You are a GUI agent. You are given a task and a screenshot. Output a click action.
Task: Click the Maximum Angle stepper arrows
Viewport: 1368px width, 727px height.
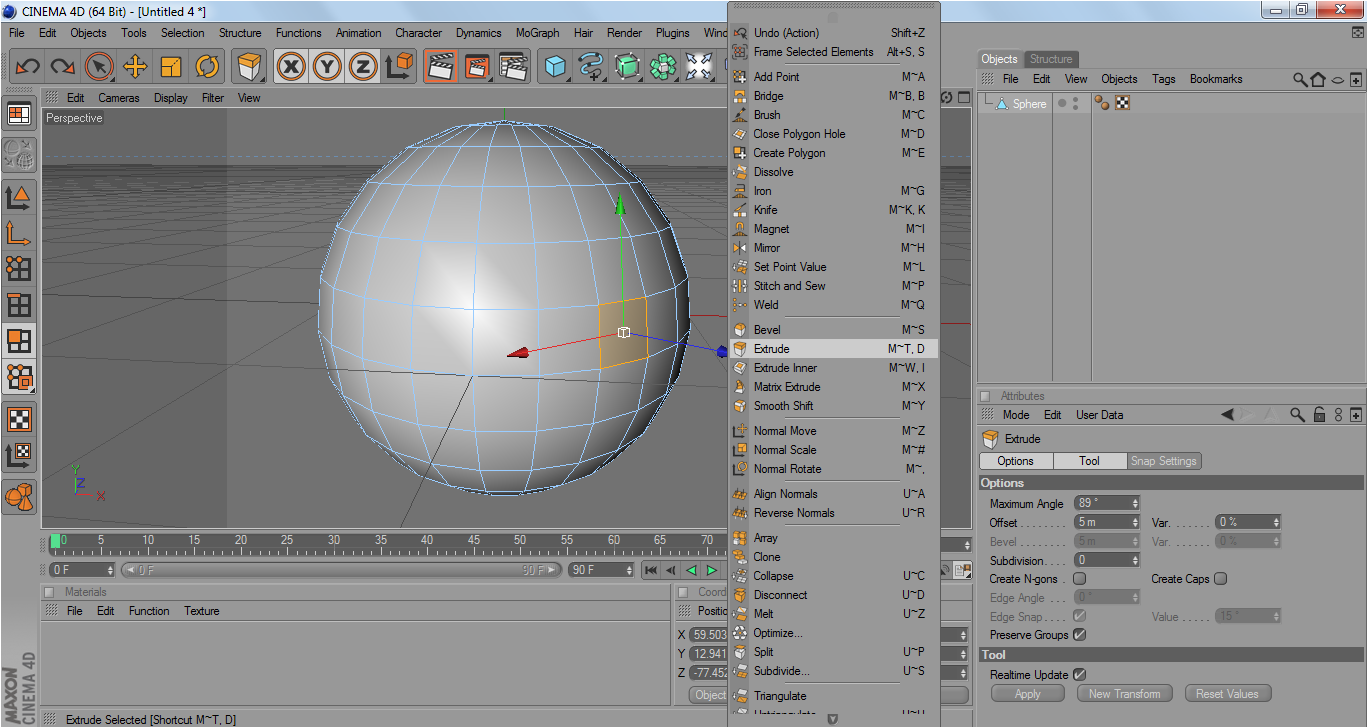click(1135, 504)
